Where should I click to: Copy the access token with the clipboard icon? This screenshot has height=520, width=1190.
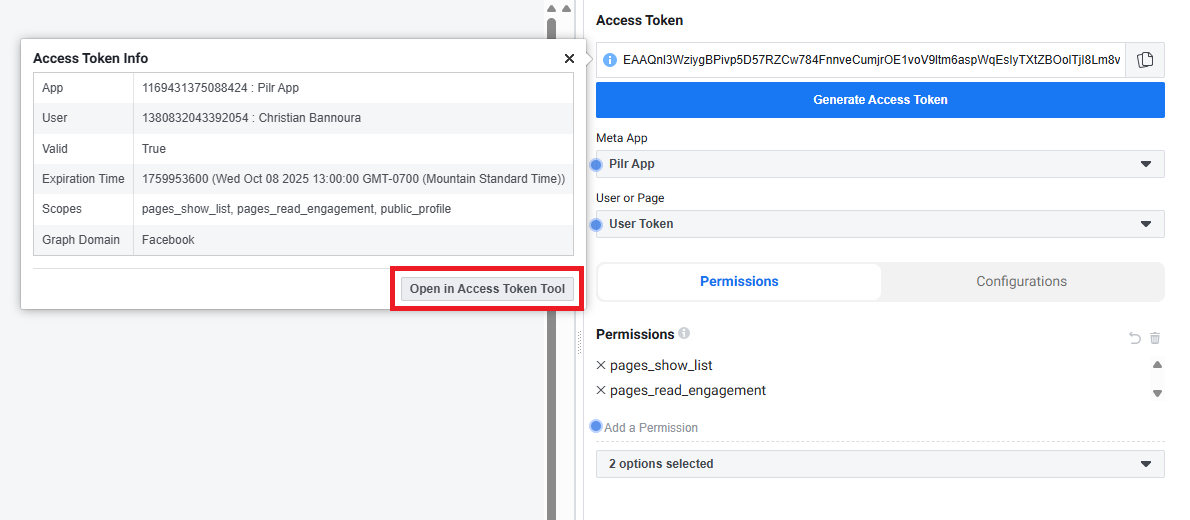pyautogui.click(x=1145, y=60)
